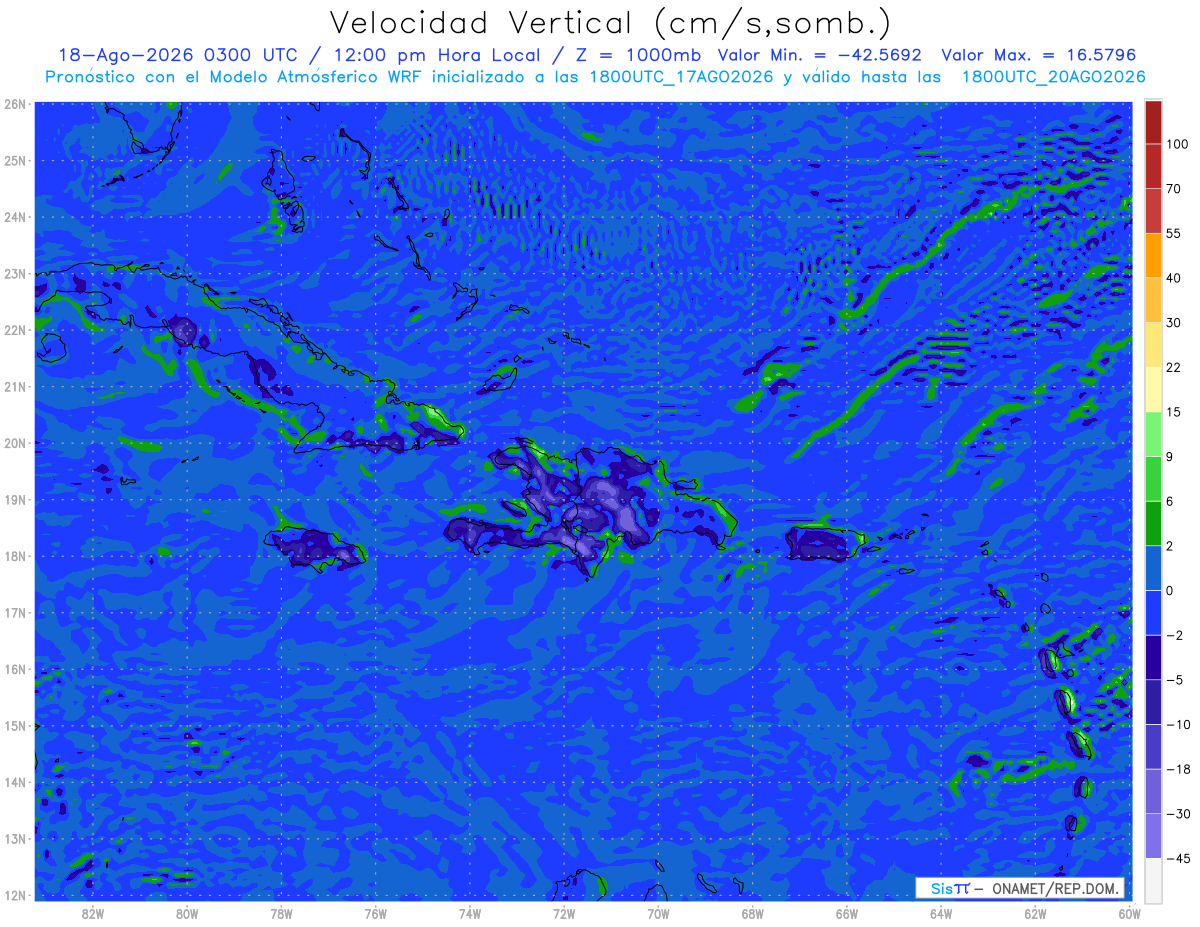The height and width of the screenshot is (927, 1200).
Task: Click the "15N" latitude label
Action: 14,725
